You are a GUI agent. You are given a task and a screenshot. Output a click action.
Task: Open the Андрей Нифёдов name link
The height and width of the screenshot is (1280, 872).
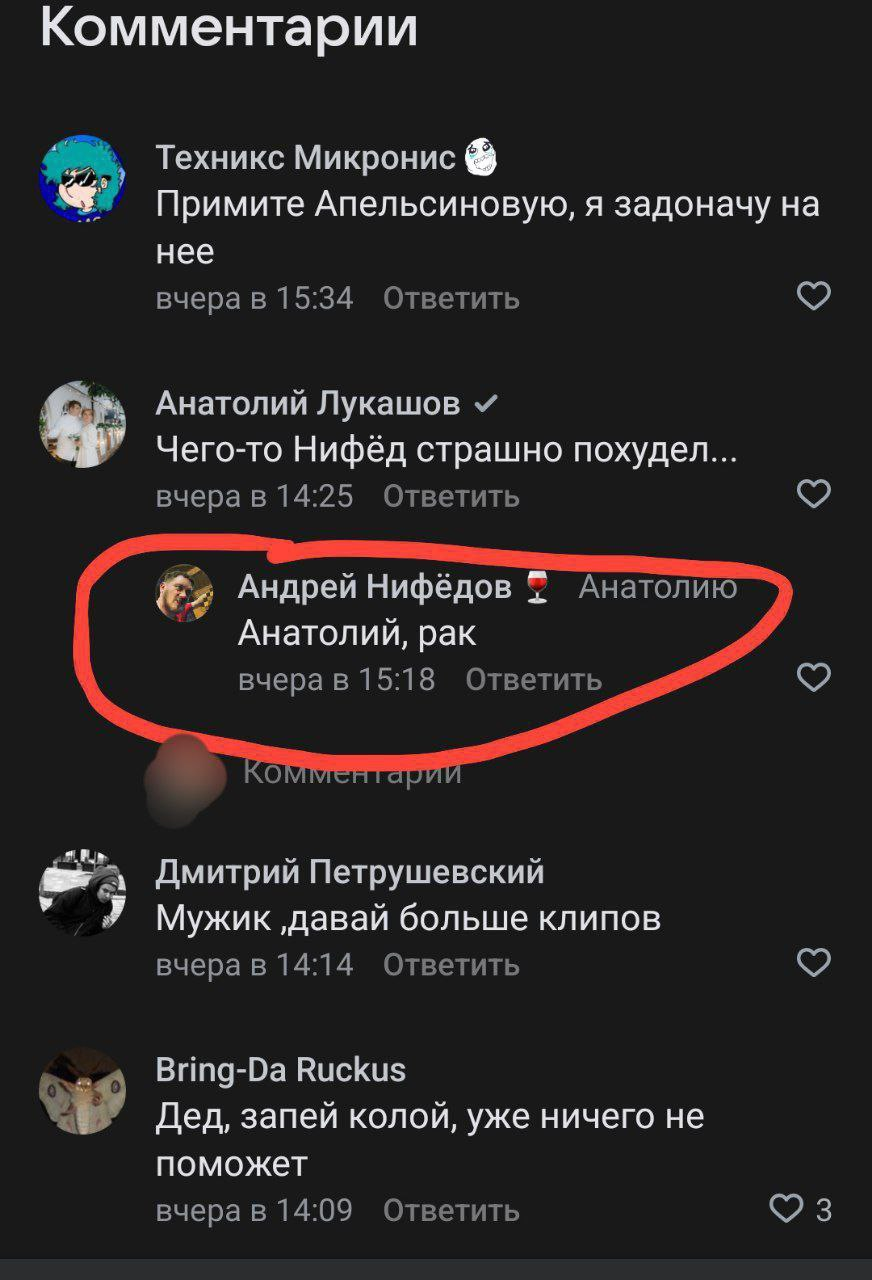click(x=375, y=587)
